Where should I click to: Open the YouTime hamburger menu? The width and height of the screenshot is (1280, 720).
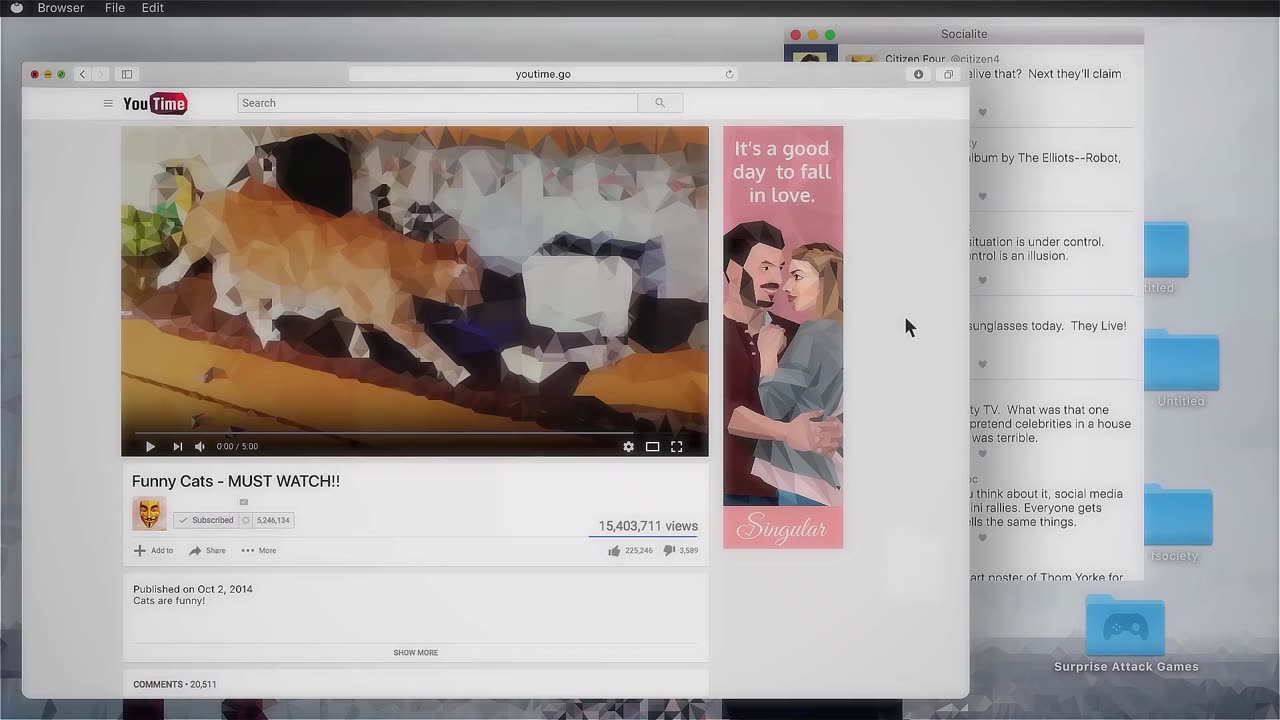(x=108, y=103)
